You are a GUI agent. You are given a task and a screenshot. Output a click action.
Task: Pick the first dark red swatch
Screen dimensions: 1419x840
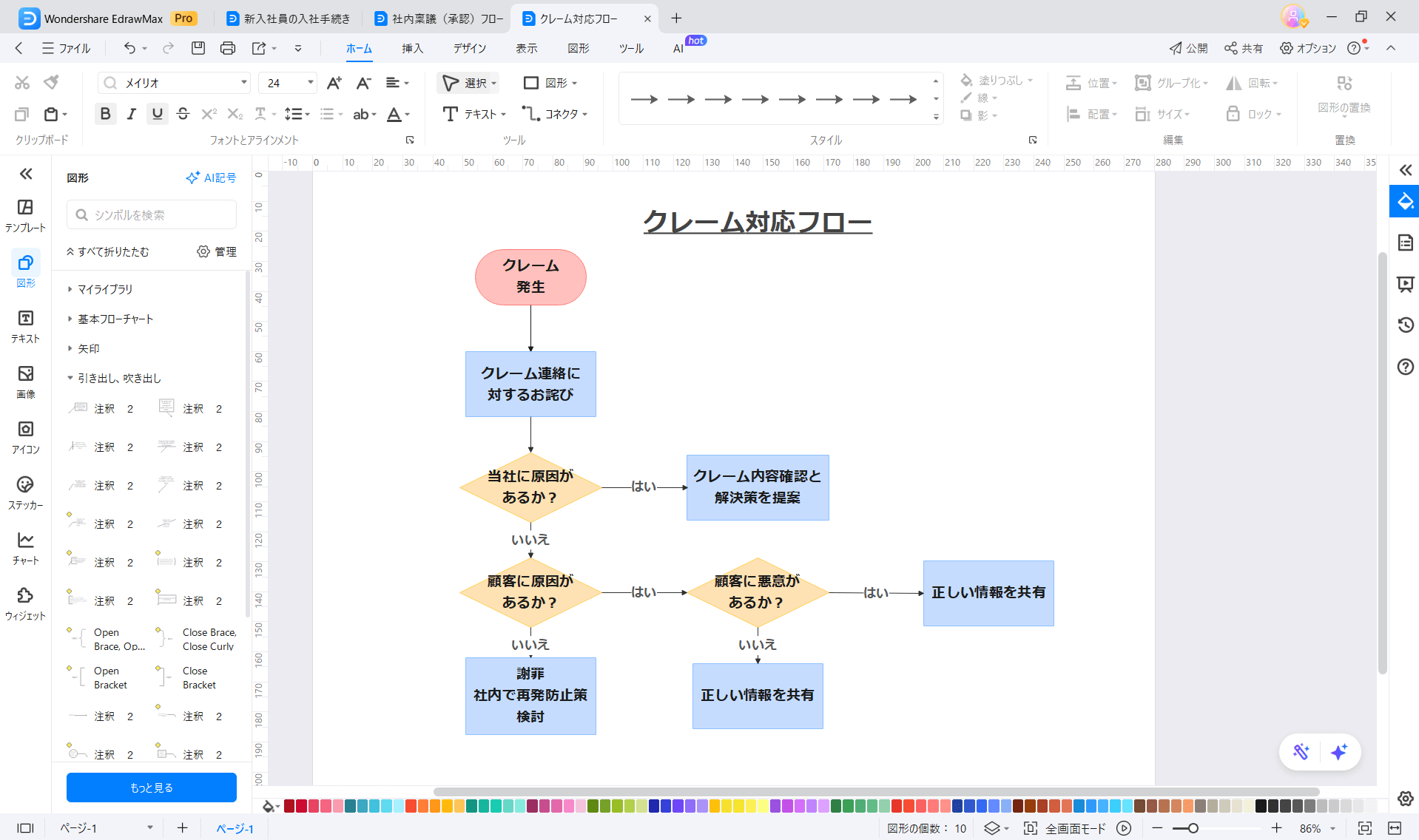click(x=289, y=806)
